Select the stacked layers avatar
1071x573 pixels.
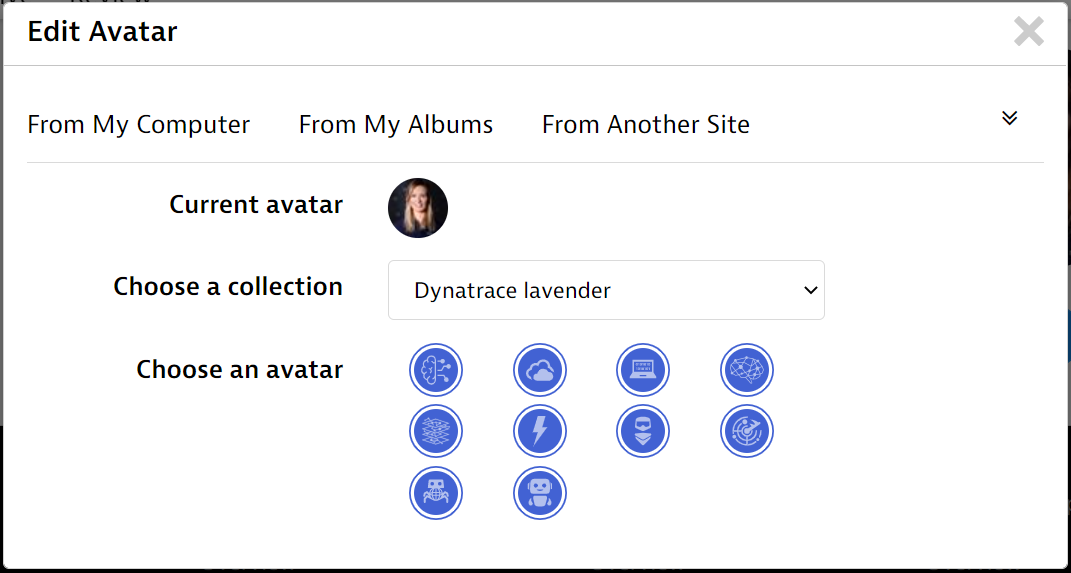(x=436, y=432)
